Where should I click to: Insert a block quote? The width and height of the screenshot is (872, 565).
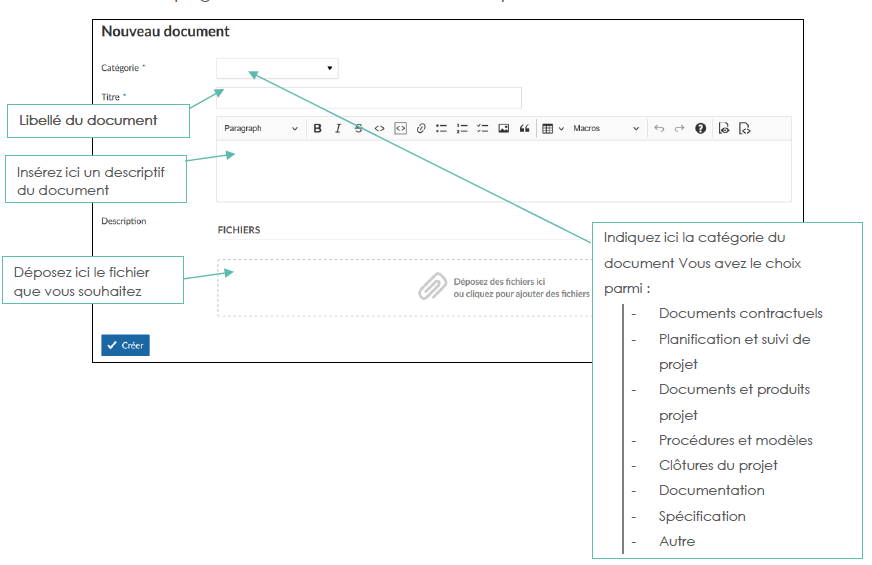pyautogui.click(x=524, y=129)
